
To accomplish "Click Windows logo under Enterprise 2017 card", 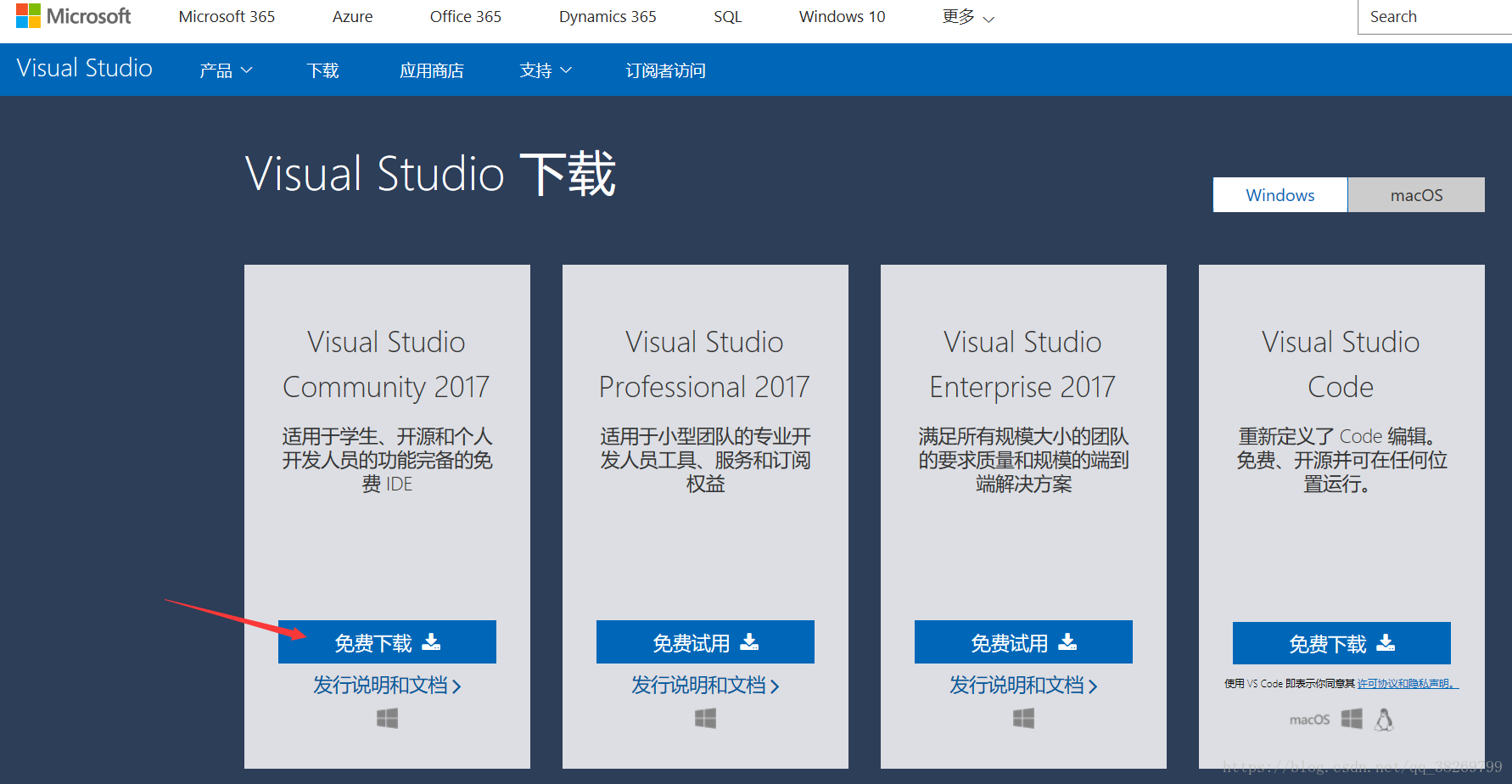I will [1023, 719].
